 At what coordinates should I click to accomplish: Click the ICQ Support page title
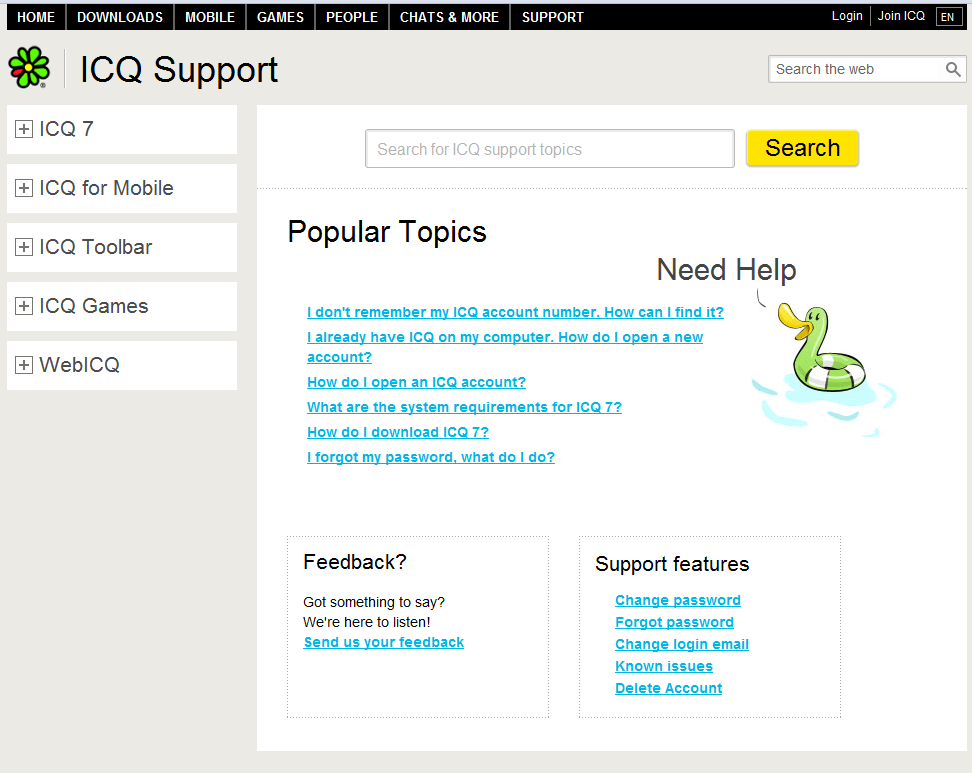(x=179, y=69)
